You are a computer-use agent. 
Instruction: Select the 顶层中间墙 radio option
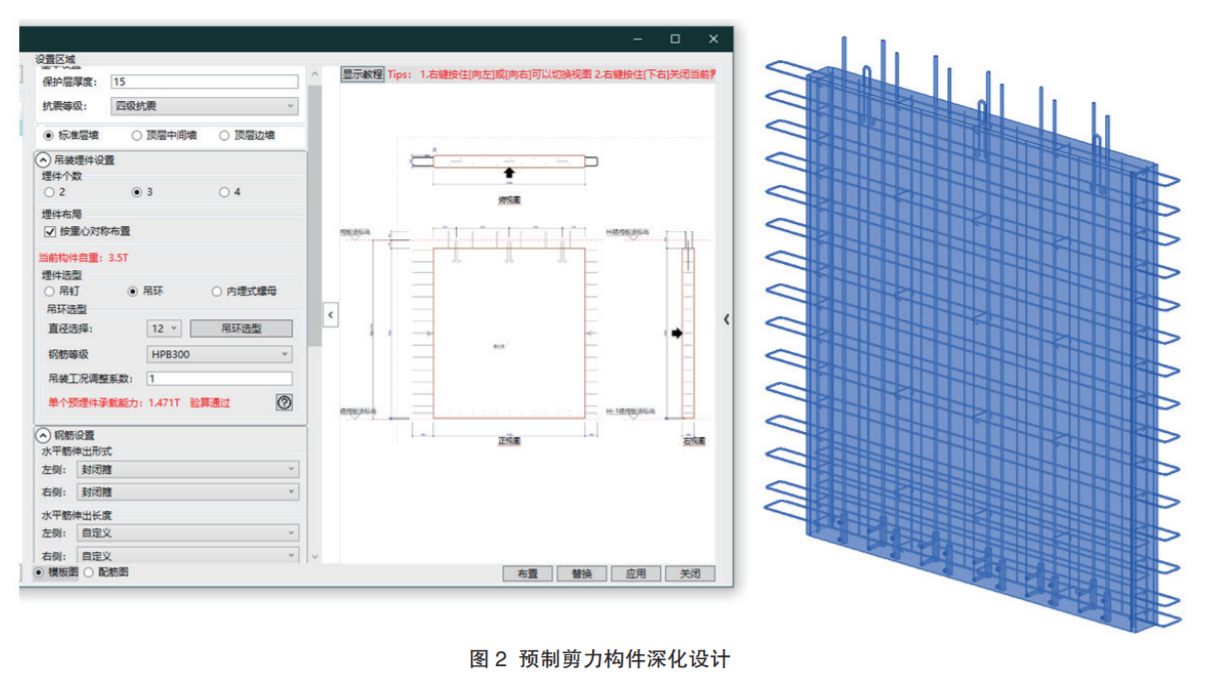pos(137,135)
